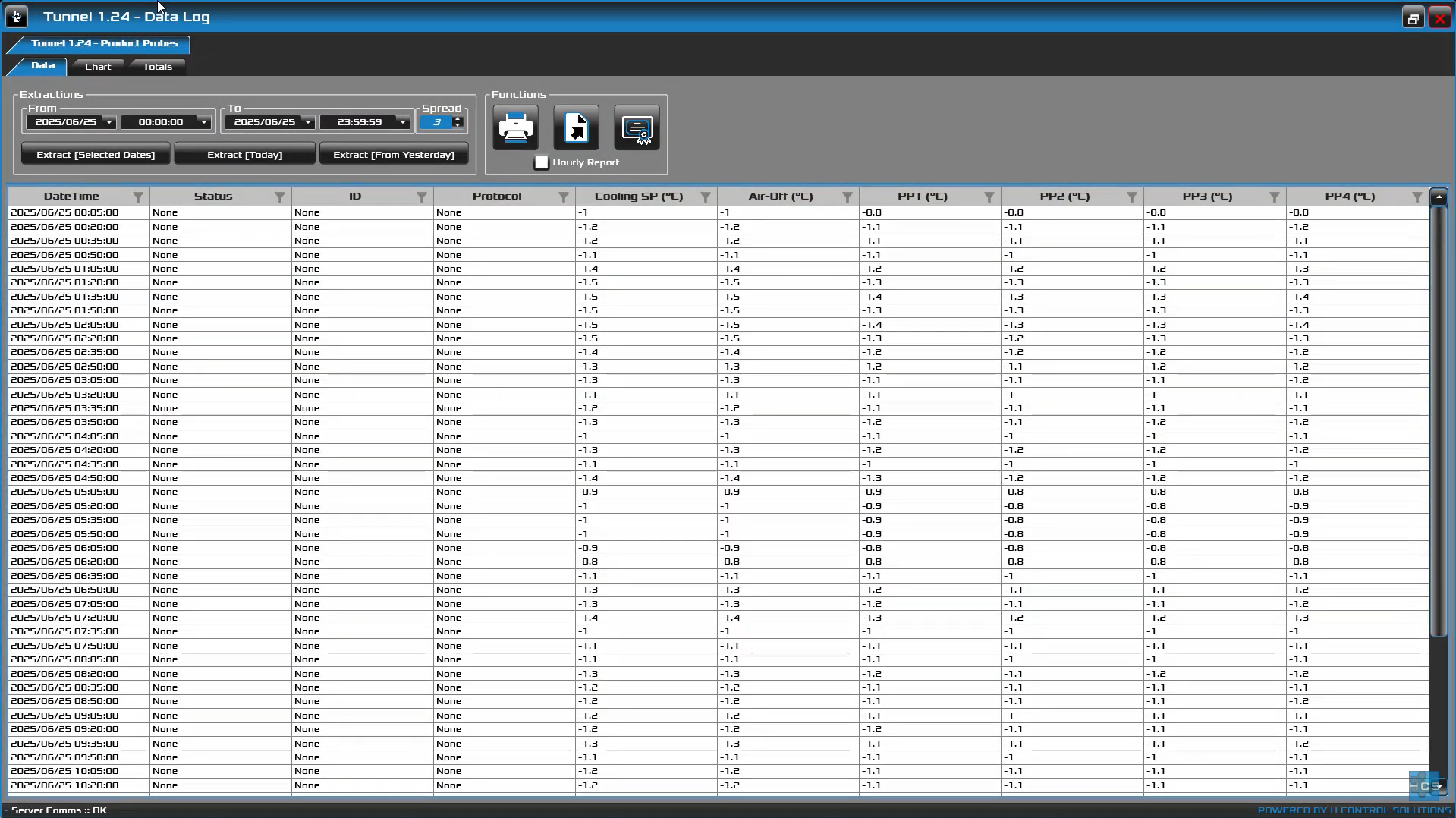
Task: Click the Spread input field
Action: pos(437,122)
